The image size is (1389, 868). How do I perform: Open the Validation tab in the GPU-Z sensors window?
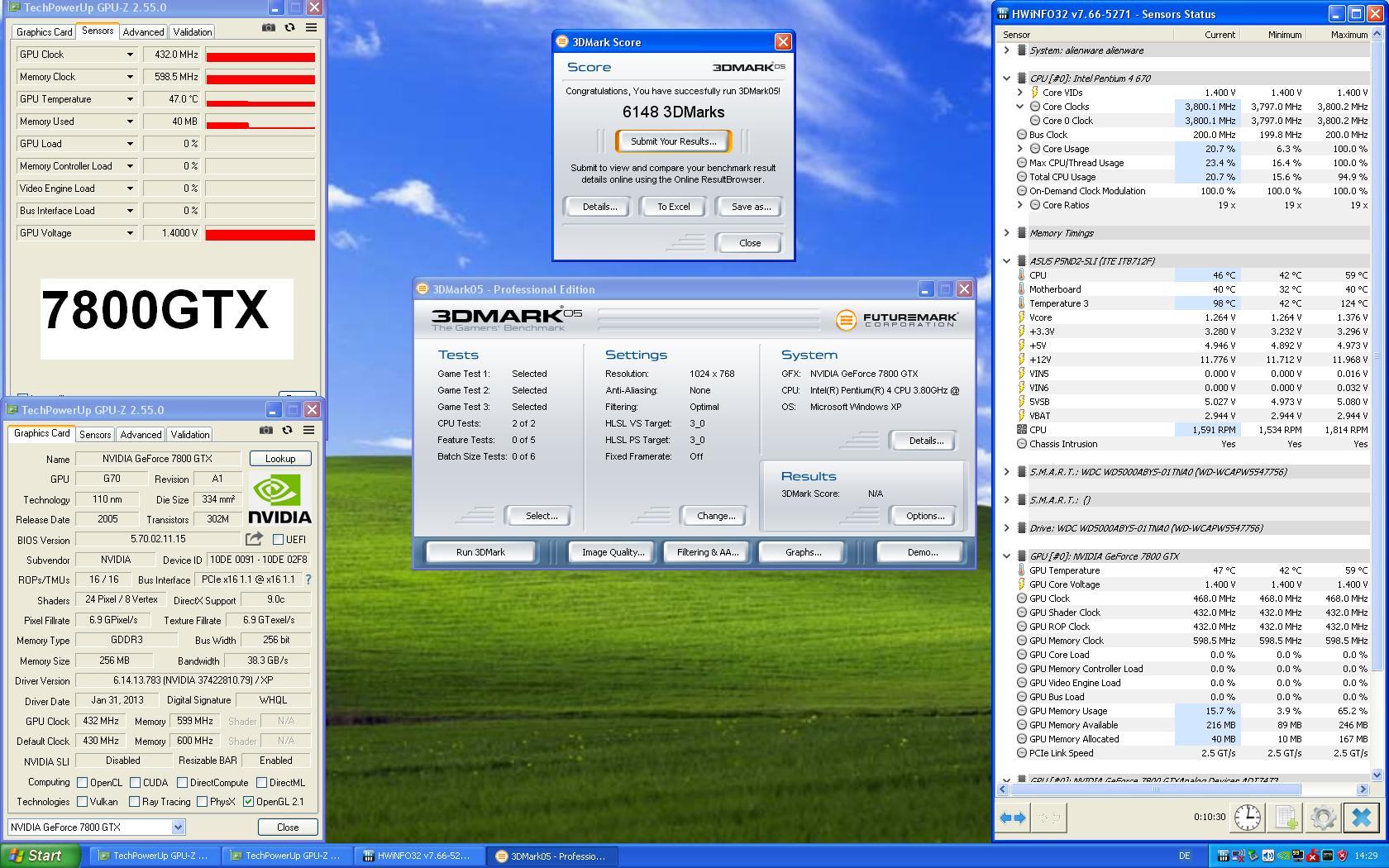[193, 32]
